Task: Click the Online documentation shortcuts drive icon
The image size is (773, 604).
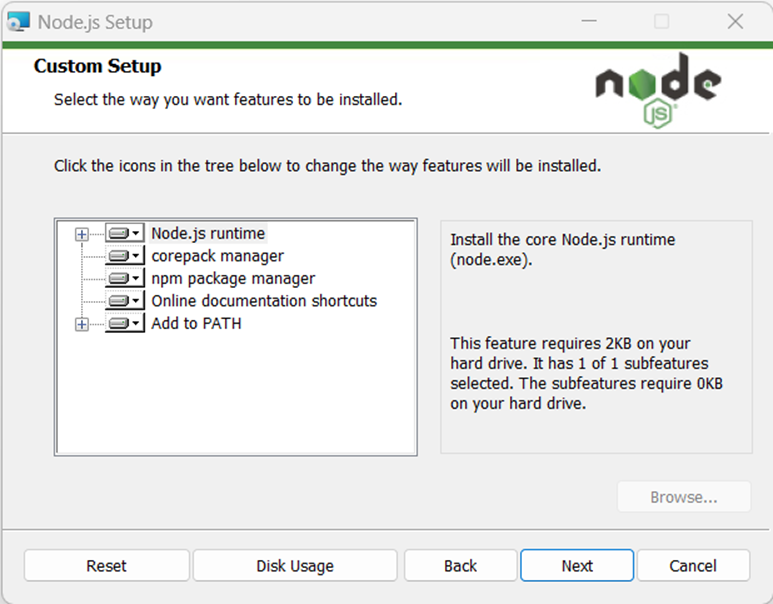Action: point(119,301)
